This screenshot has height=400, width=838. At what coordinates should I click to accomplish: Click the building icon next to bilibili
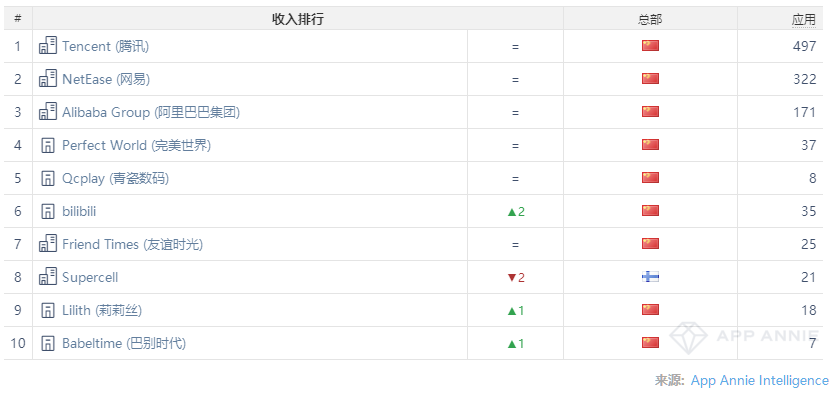48,211
